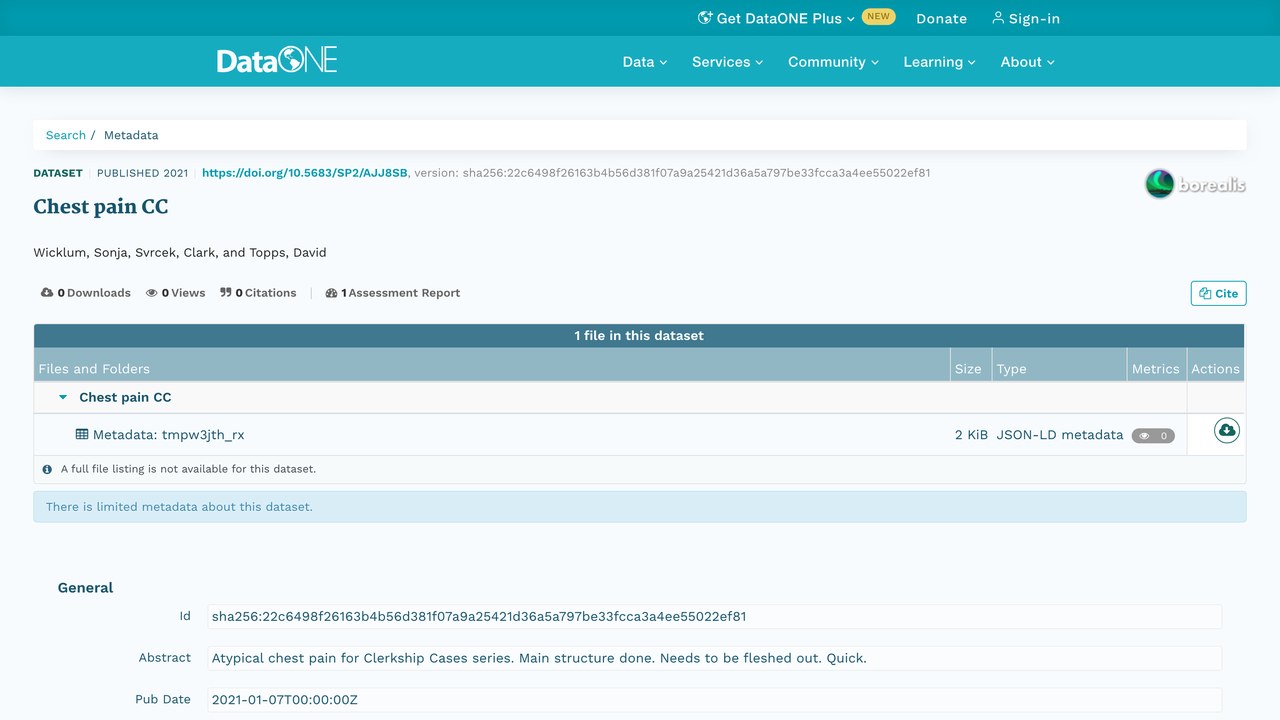This screenshot has width=1280, height=720.
Task: Click the Abstract field text
Action: tap(714, 658)
